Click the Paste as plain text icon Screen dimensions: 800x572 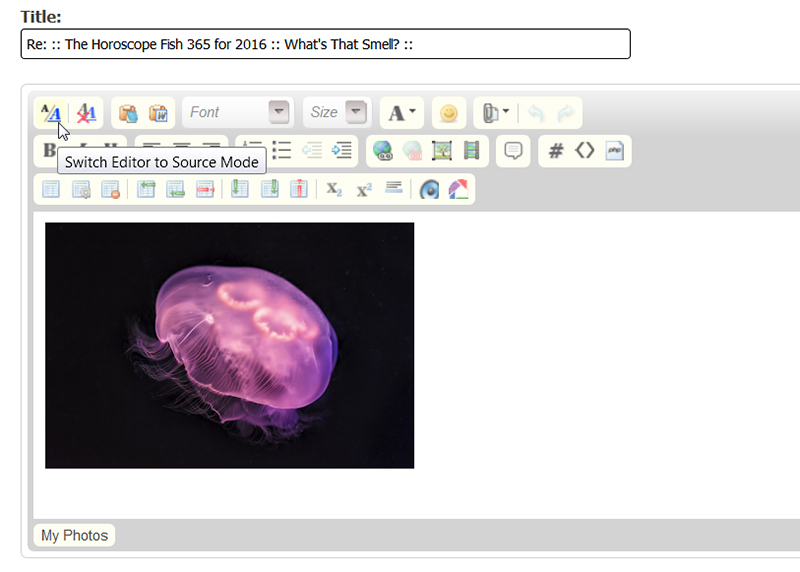[128, 113]
